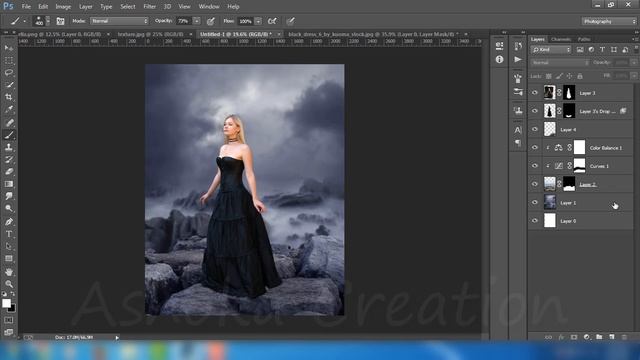The image size is (640, 360).
Task: Click the foreground color swatch
Action: point(6,303)
